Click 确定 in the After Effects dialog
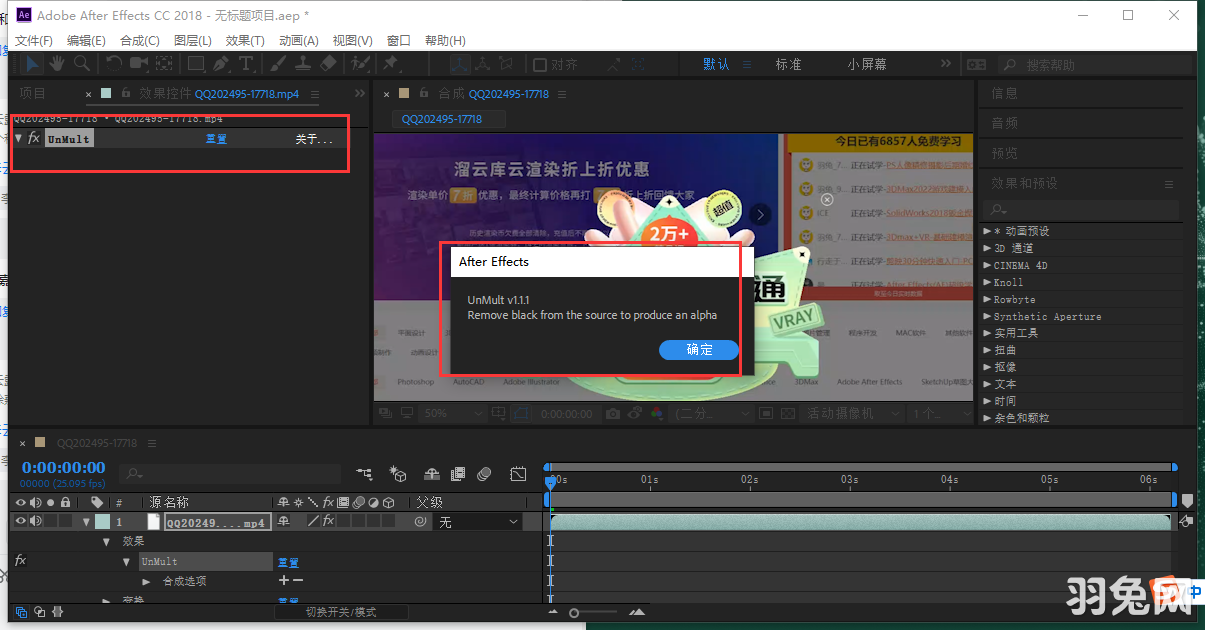The width and height of the screenshot is (1205, 630). [x=698, y=350]
